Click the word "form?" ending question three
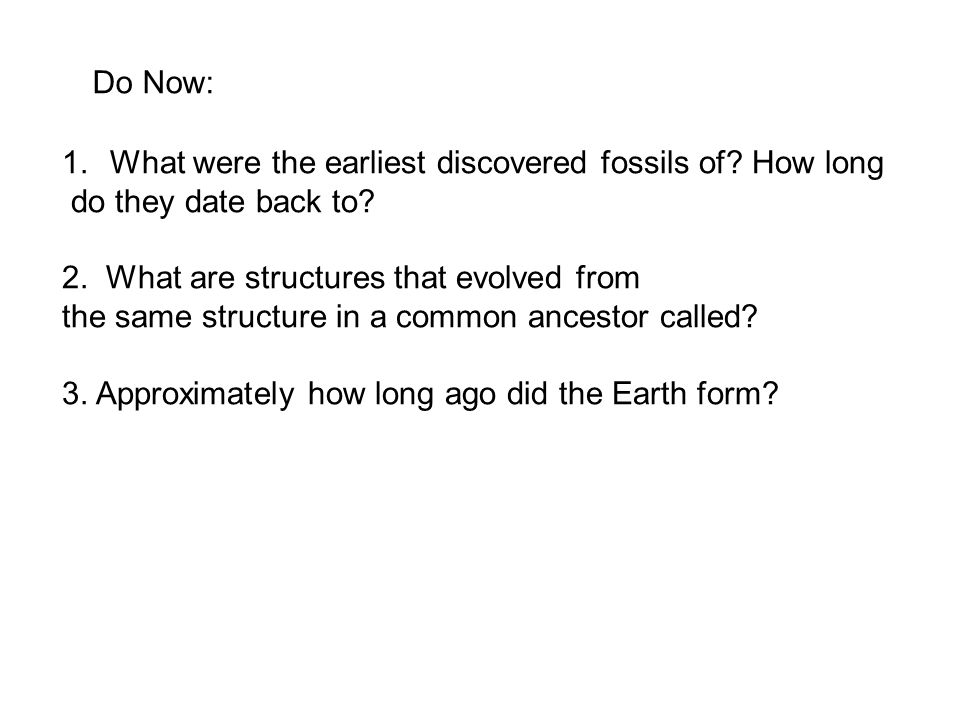960x720 pixels. 737,393
